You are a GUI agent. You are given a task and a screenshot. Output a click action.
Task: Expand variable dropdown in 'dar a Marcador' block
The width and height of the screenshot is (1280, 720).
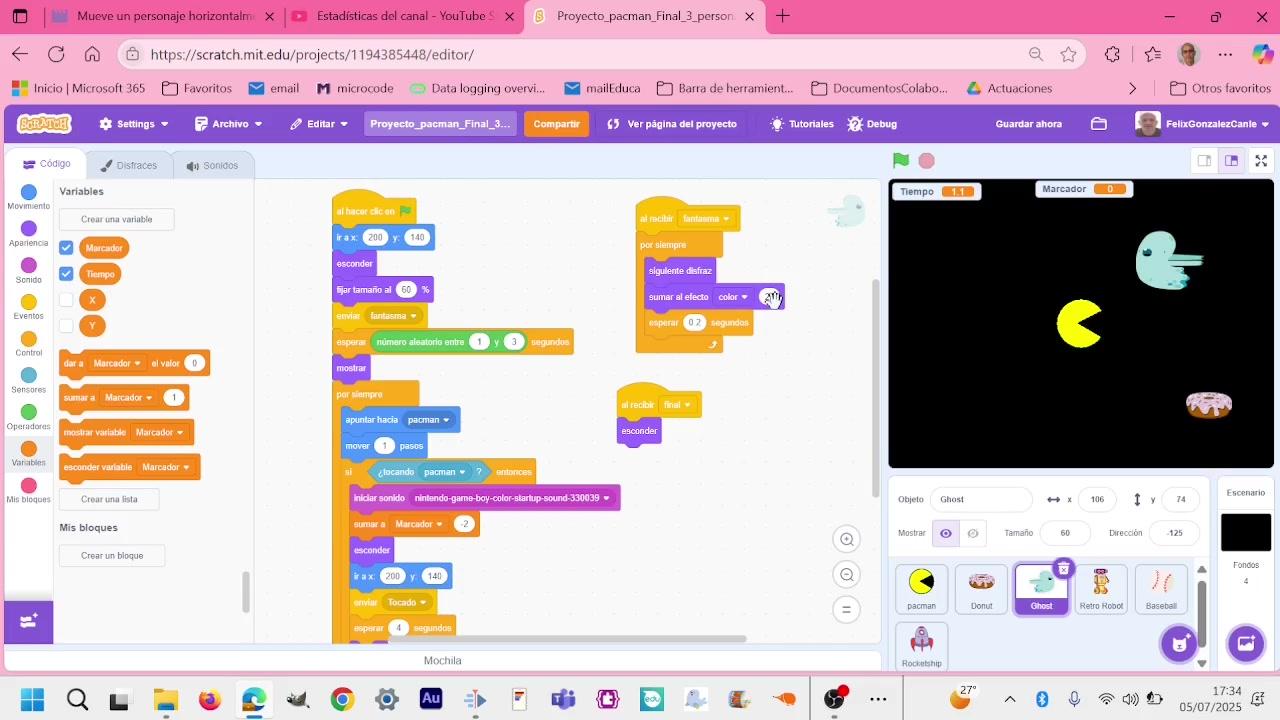coord(137,364)
